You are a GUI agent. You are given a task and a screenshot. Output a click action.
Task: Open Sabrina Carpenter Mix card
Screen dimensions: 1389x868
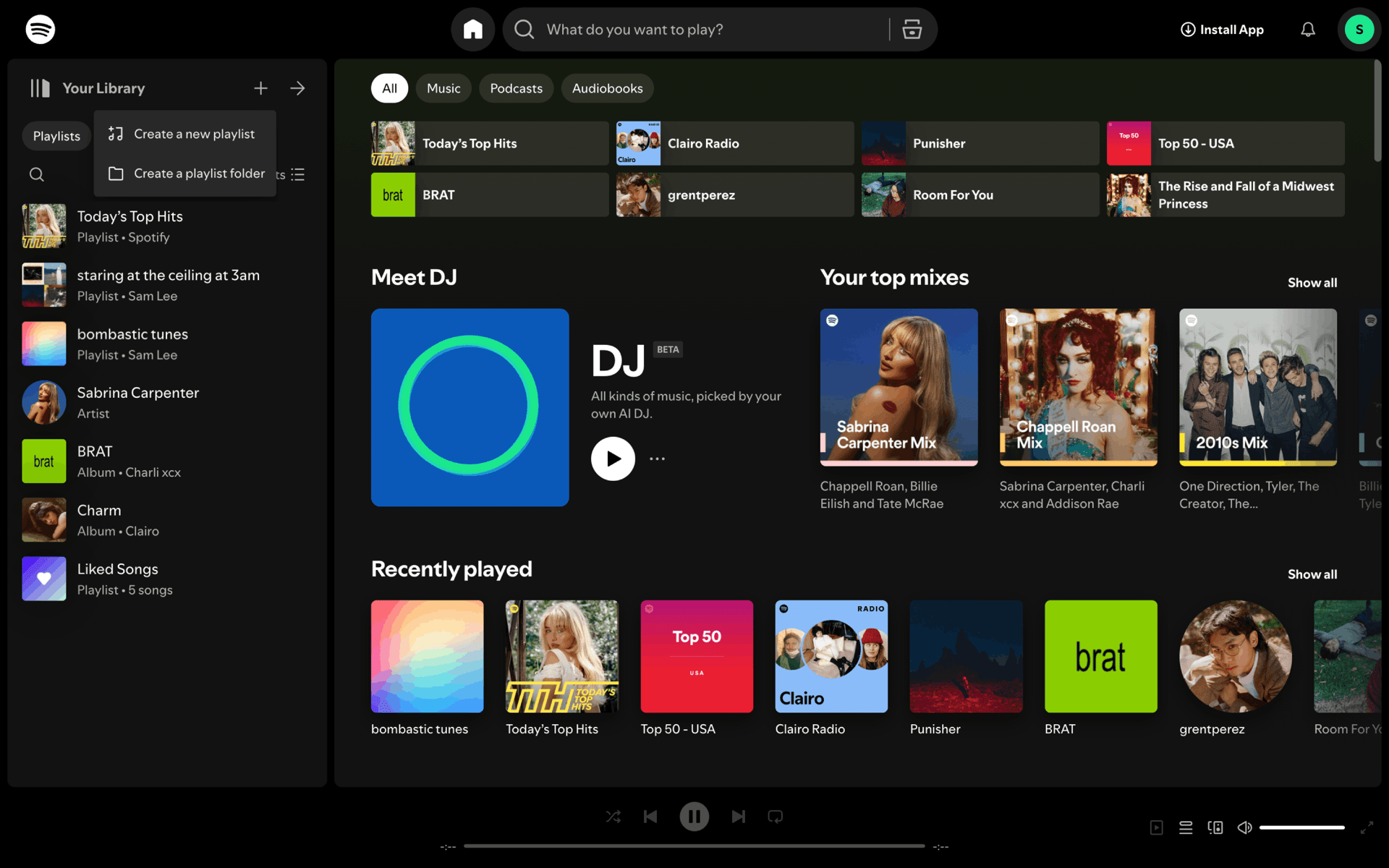(x=899, y=411)
